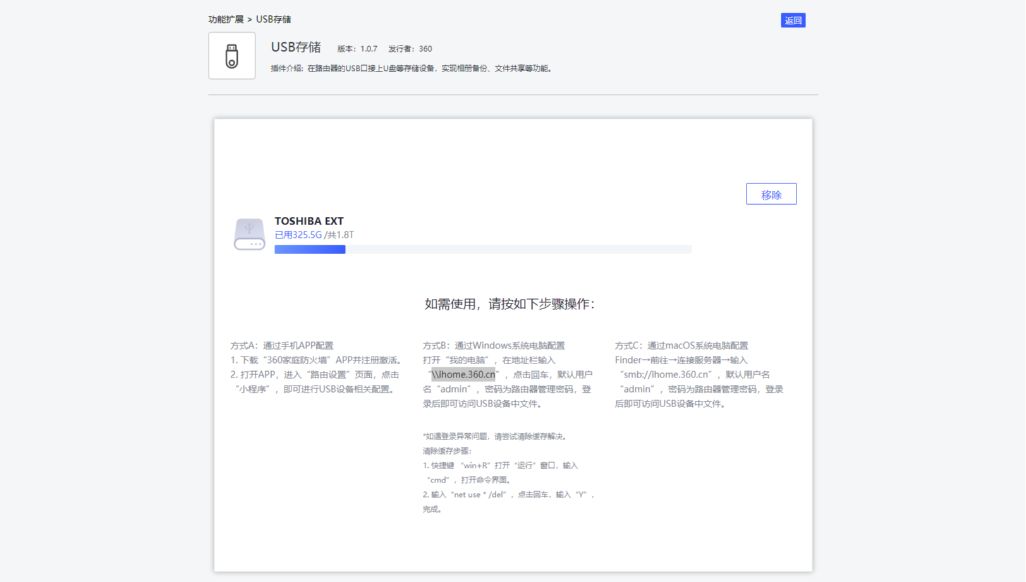The height and width of the screenshot is (582, 1026).
Task: Click the USB storage plugin icon
Action: coord(231,55)
